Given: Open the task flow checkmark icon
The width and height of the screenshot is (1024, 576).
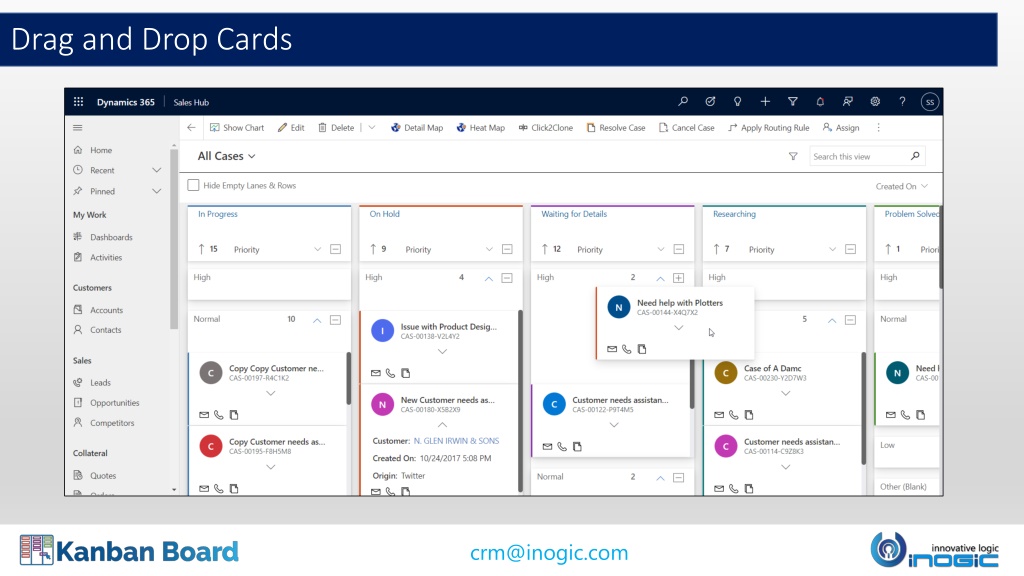Looking at the screenshot, I should tap(711, 102).
